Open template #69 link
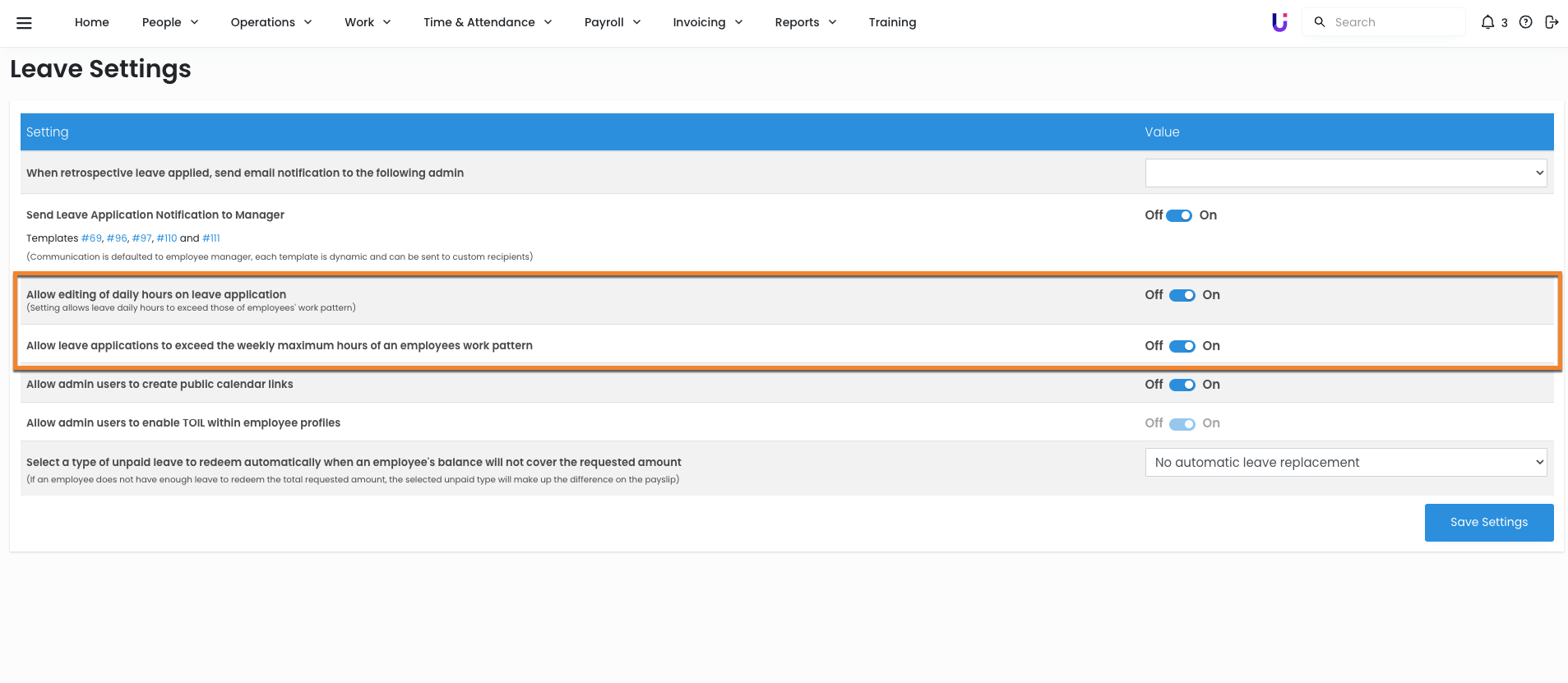 [x=91, y=238]
